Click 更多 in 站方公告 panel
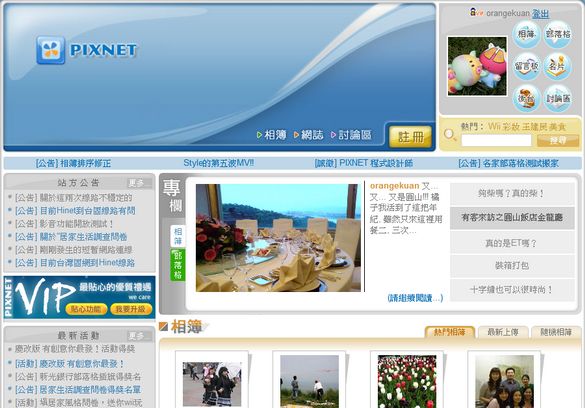Screen dimensions: 585x408 coord(136,183)
